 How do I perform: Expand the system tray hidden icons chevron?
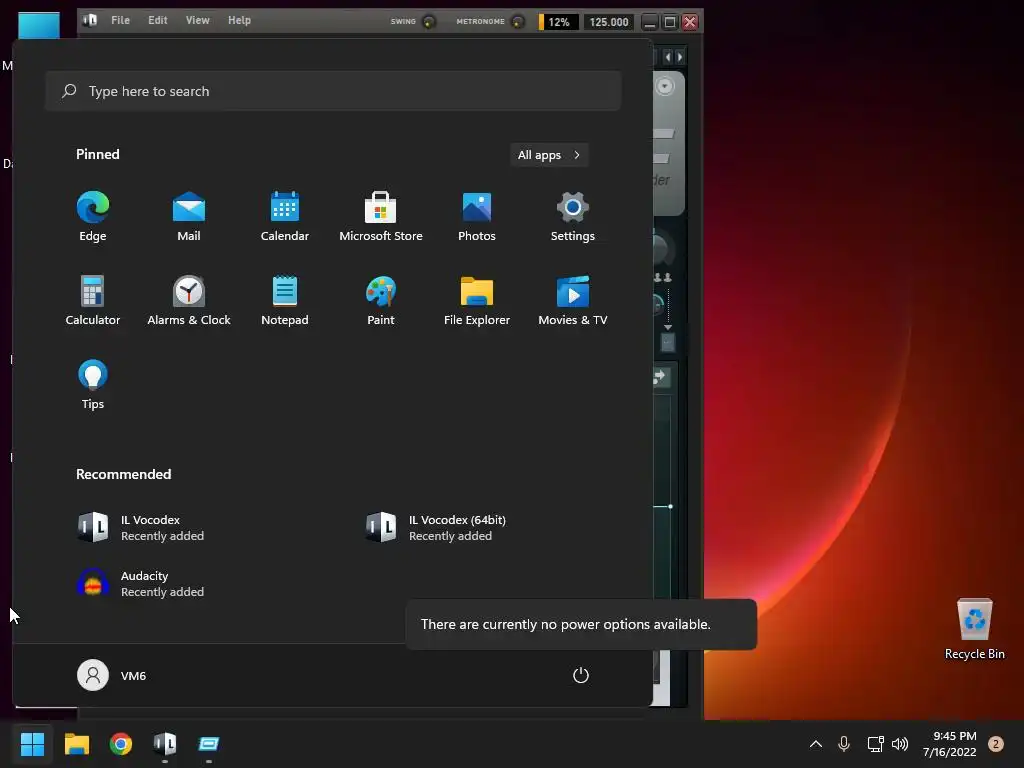click(x=816, y=744)
